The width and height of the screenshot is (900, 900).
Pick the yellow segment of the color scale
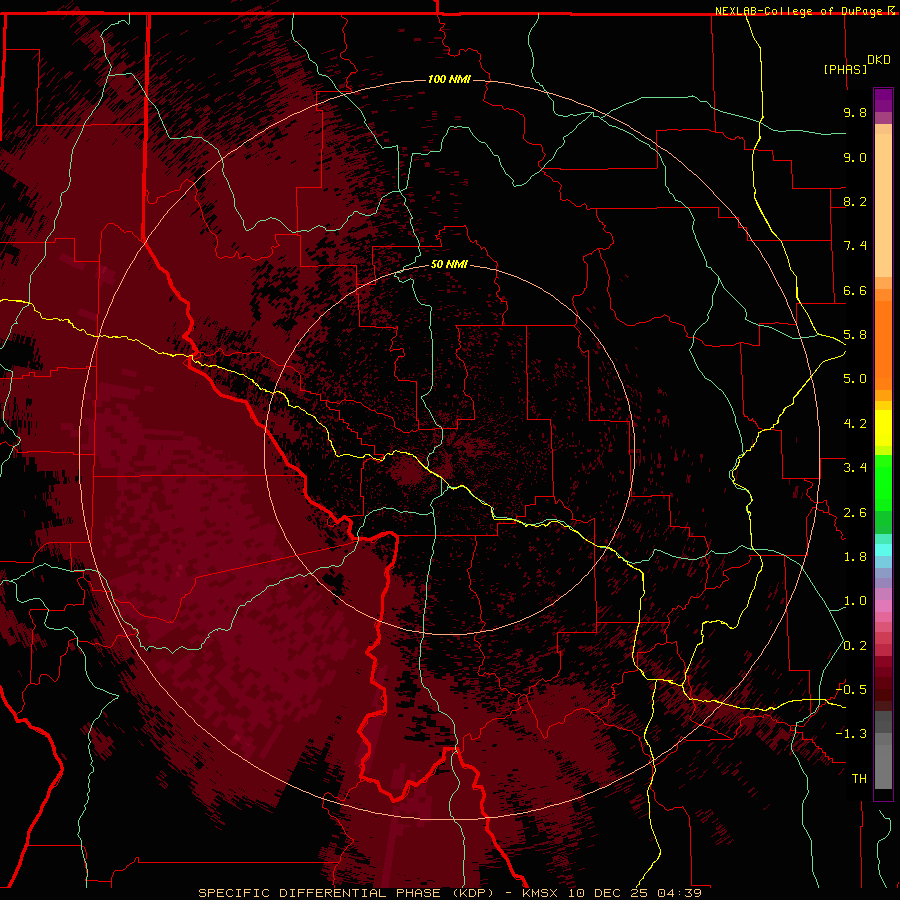883,428
